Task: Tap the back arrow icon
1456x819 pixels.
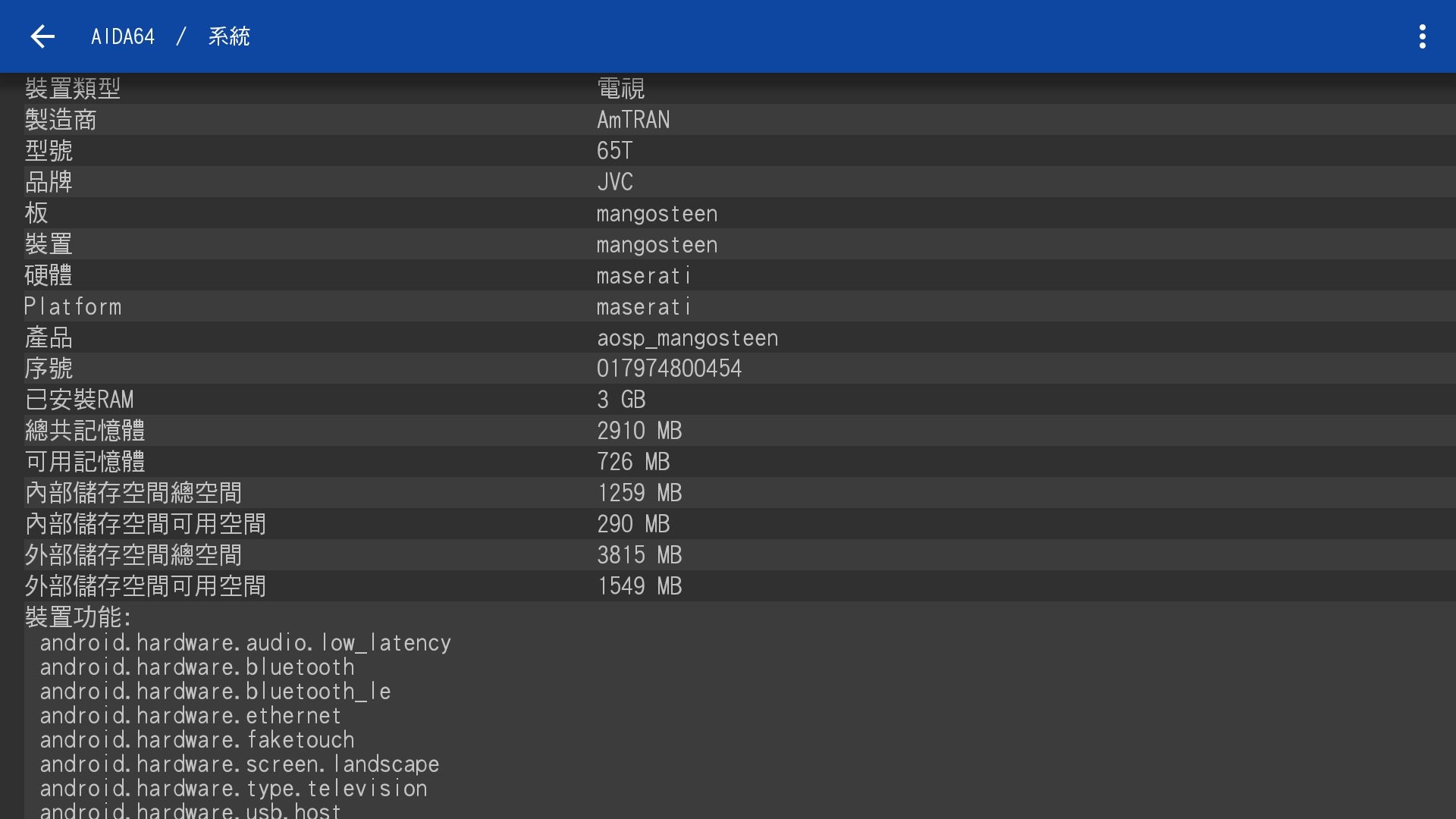Action: click(x=42, y=36)
